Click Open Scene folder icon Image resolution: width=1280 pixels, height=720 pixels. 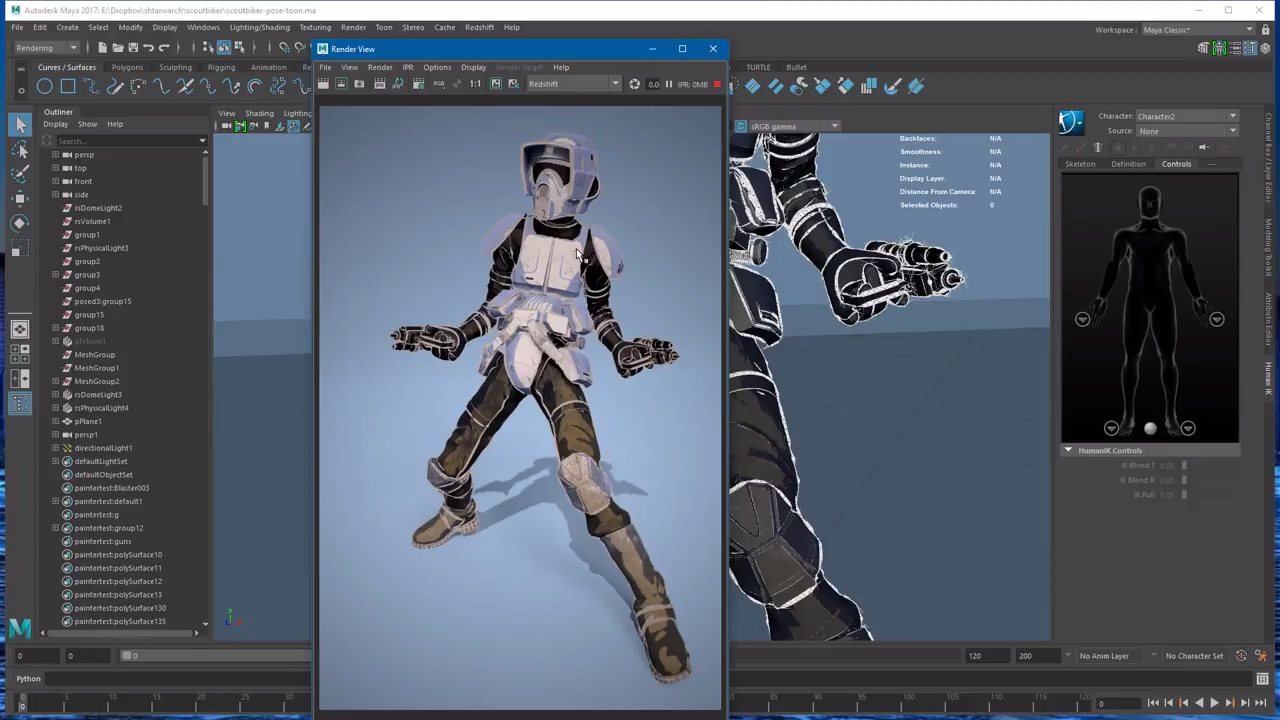point(117,48)
